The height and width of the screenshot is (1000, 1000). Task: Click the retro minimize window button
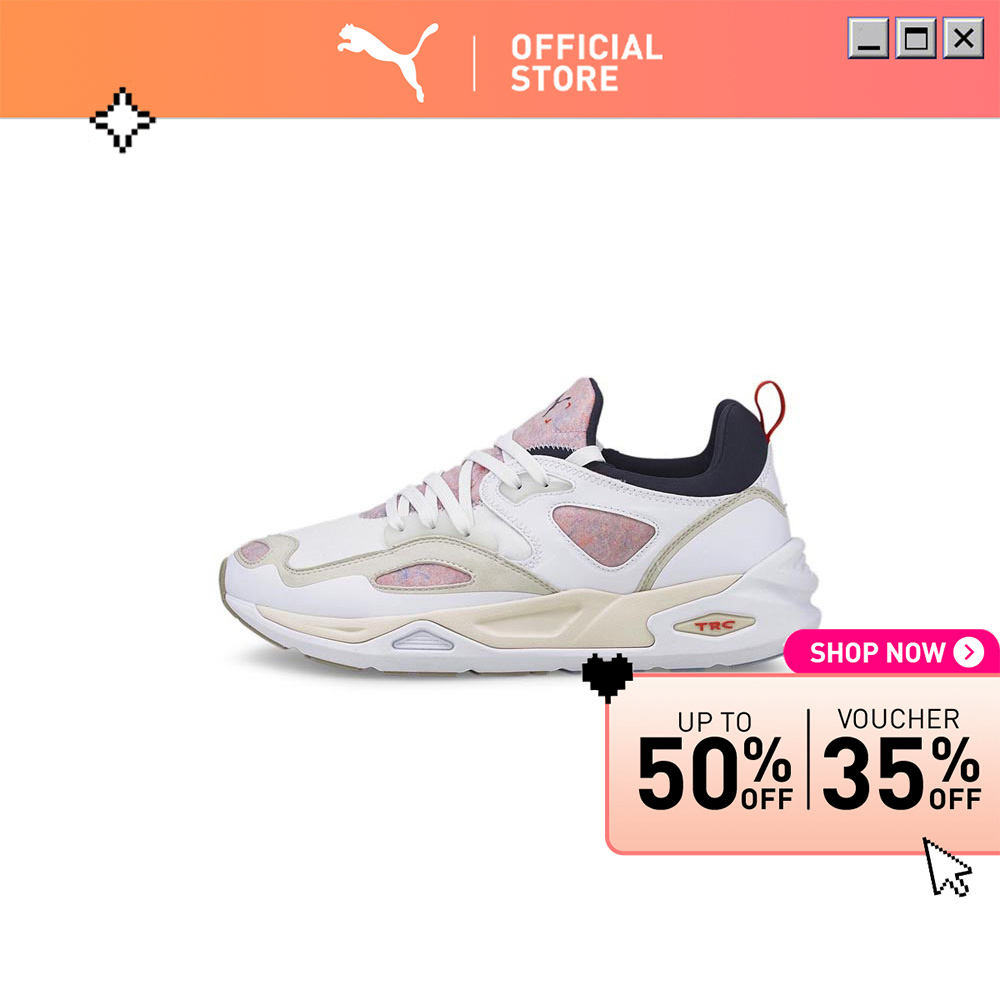coord(868,38)
